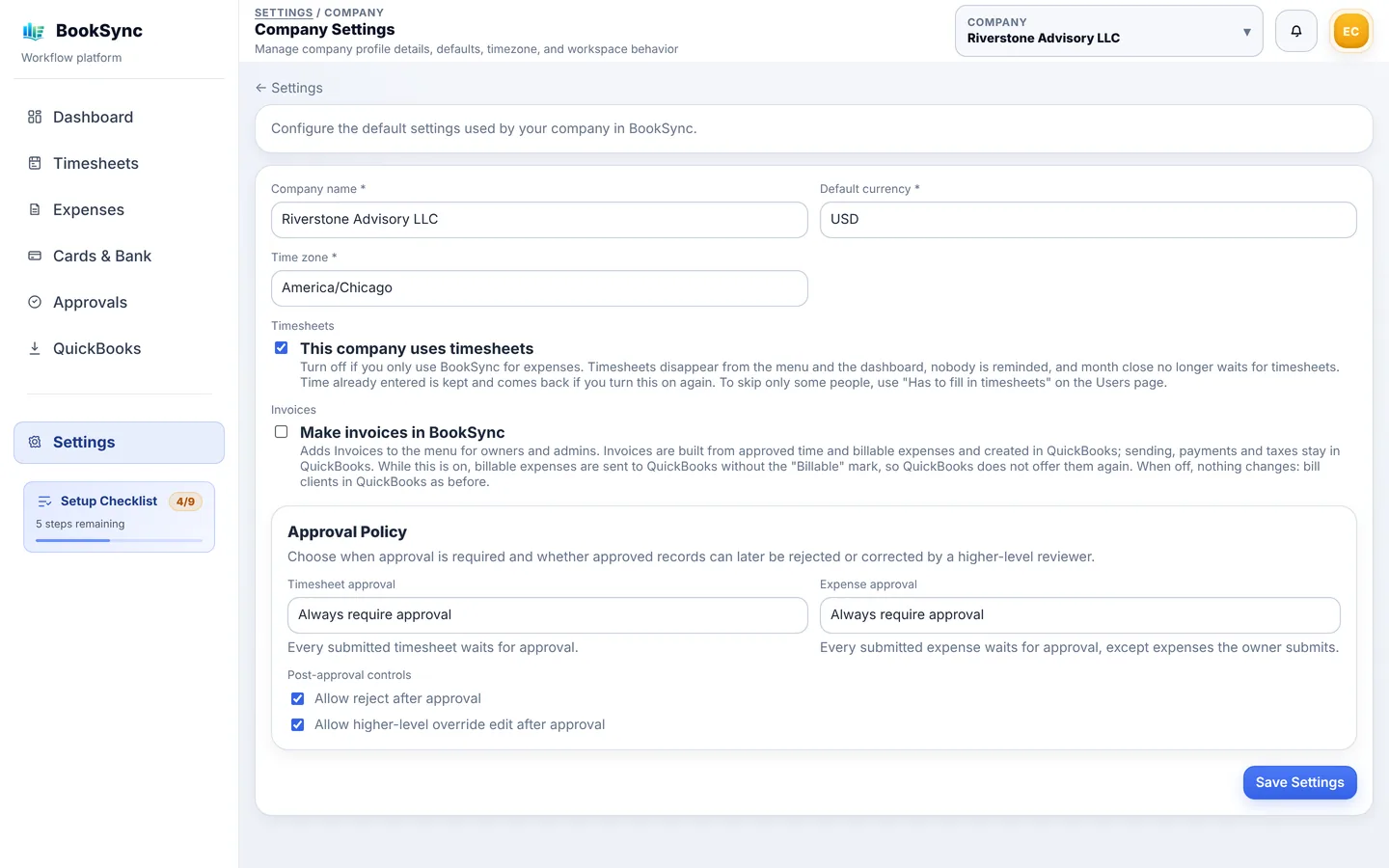Click the QuickBooks download icon
Image resolution: width=1389 pixels, height=868 pixels.
coord(35,348)
